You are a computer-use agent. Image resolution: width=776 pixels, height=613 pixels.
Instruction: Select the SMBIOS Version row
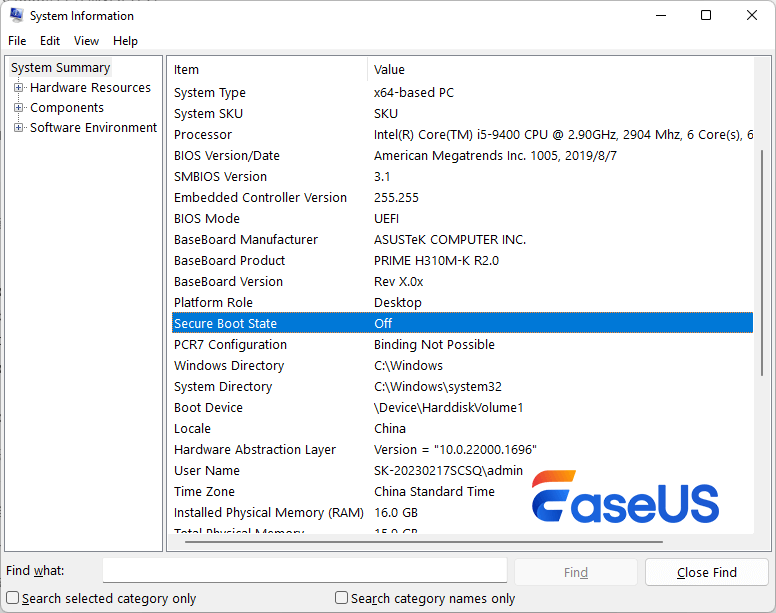tap(462, 177)
